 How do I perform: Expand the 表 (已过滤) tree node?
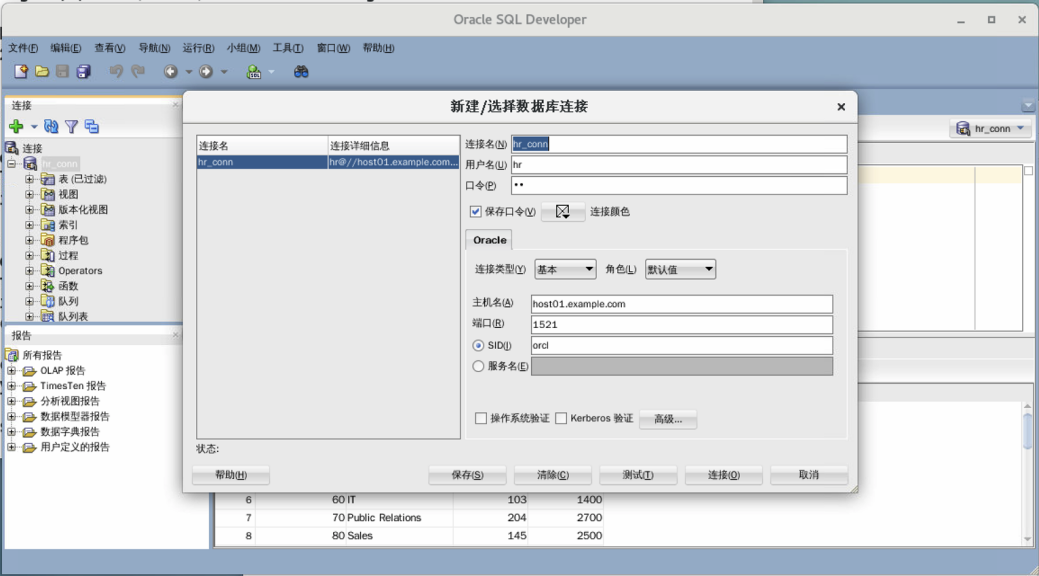(29, 179)
